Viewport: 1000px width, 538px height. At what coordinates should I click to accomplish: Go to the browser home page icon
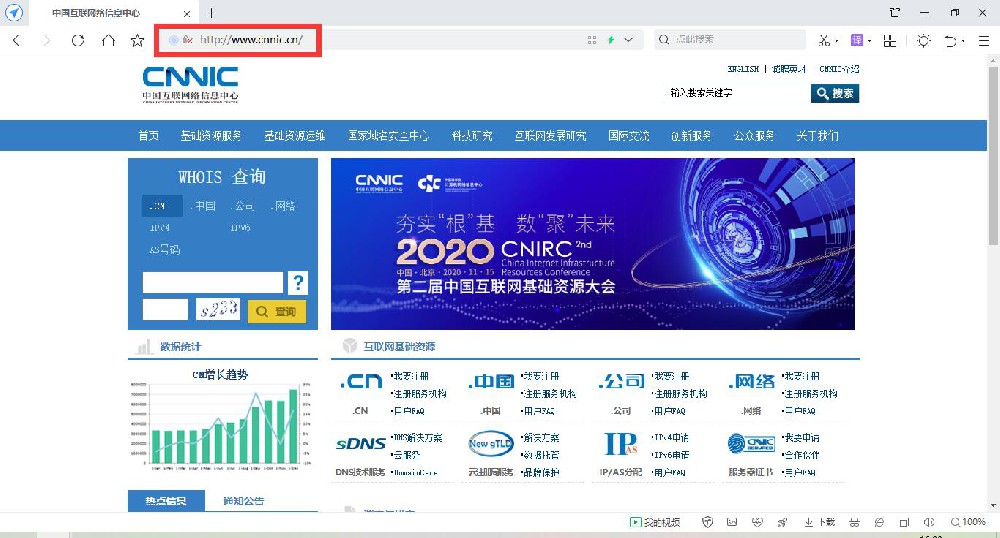pyautogui.click(x=108, y=40)
